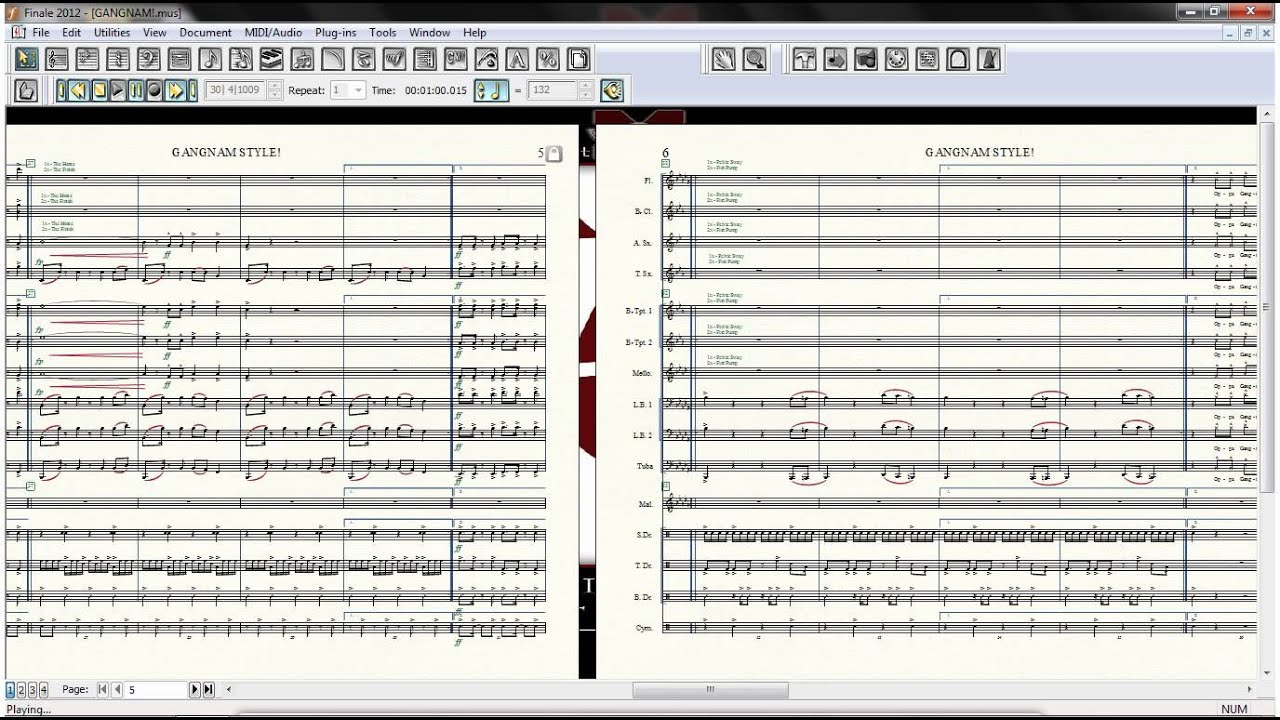1280x720 pixels.
Task: Click the rewind playback button
Action: (x=79, y=90)
